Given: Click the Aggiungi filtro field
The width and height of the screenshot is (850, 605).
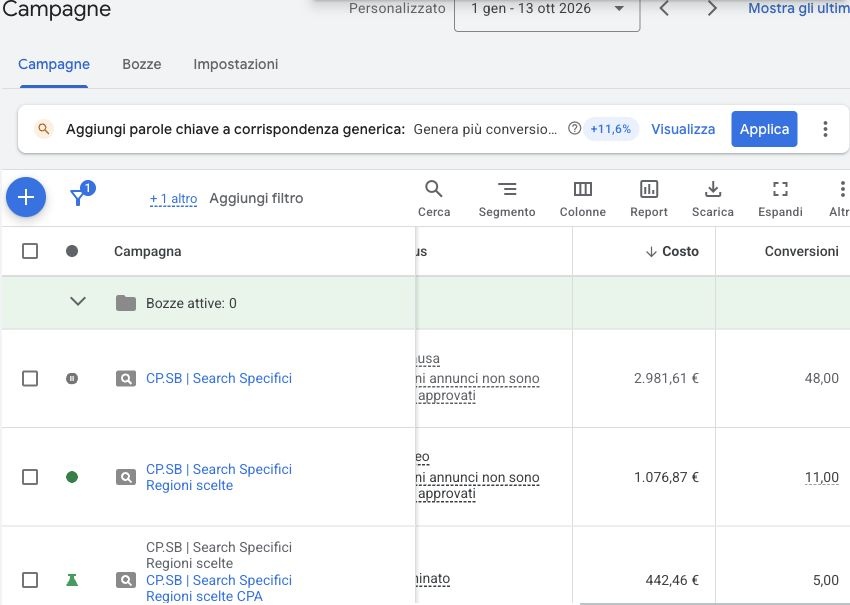Looking at the screenshot, I should 256,198.
